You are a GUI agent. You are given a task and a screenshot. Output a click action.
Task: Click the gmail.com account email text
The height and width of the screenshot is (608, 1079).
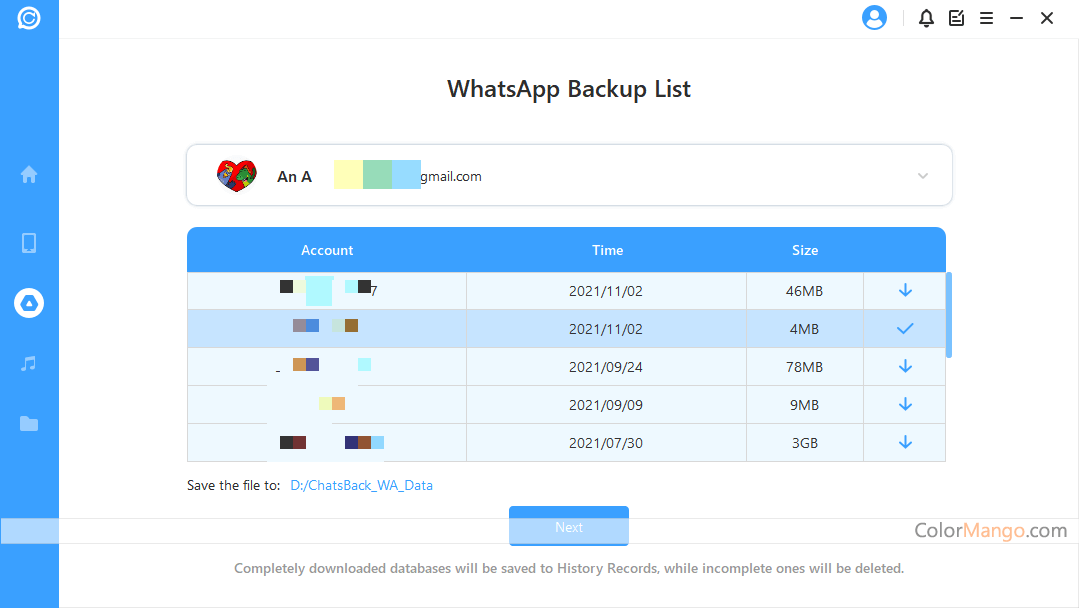pos(451,176)
